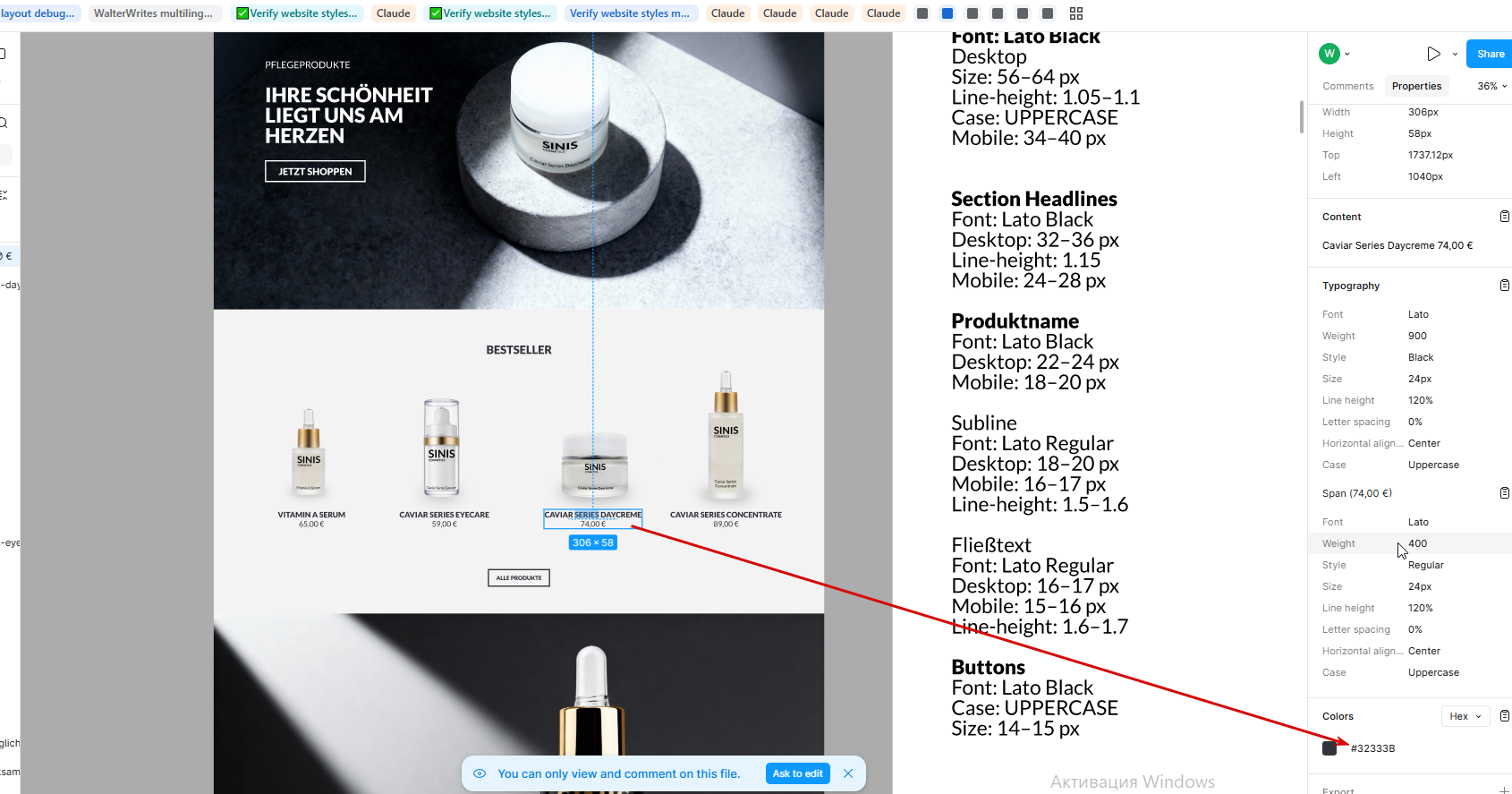Click the content text Caviar Series Daycreme 74,00 €
The image size is (1512, 794).
click(x=1397, y=245)
